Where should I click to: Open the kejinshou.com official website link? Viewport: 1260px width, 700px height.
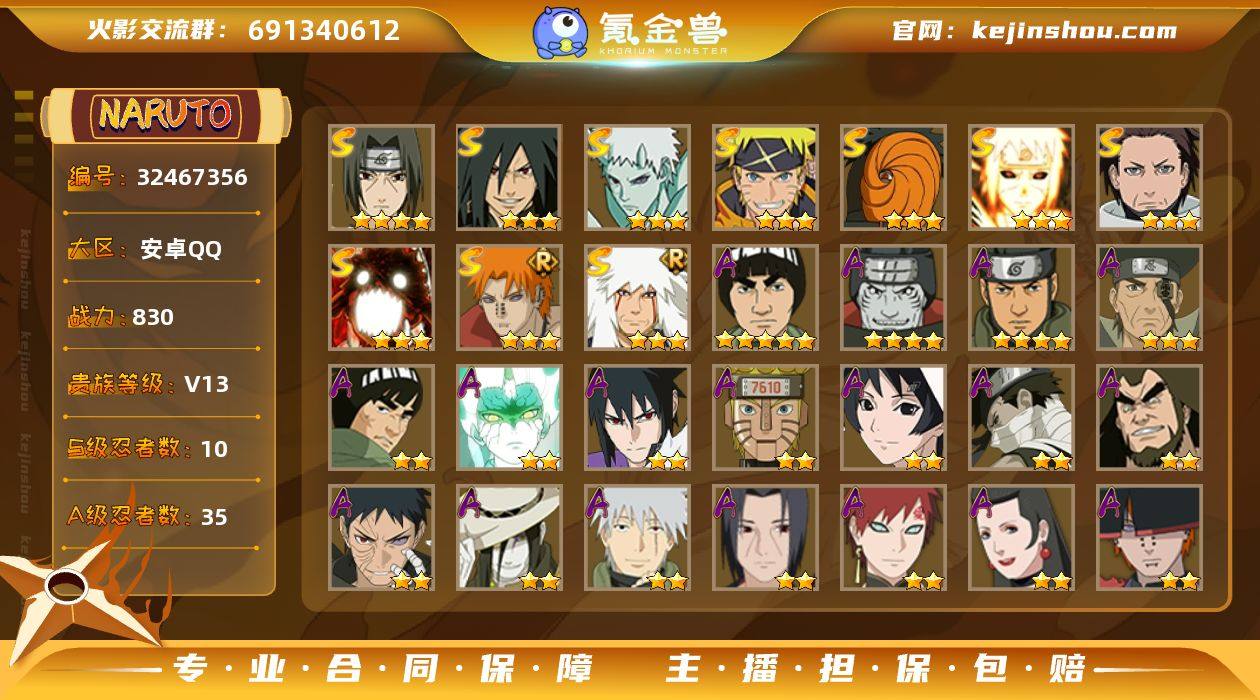1074,30
